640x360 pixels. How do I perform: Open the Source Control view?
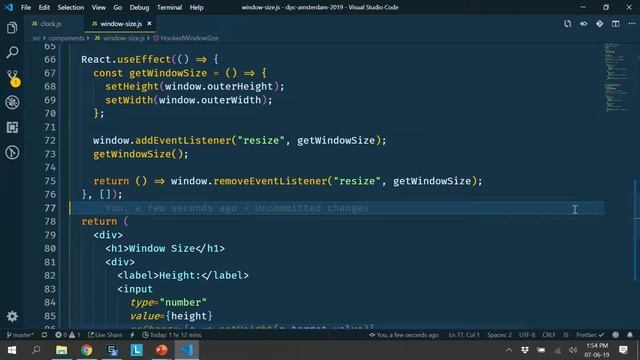(13, 78)
